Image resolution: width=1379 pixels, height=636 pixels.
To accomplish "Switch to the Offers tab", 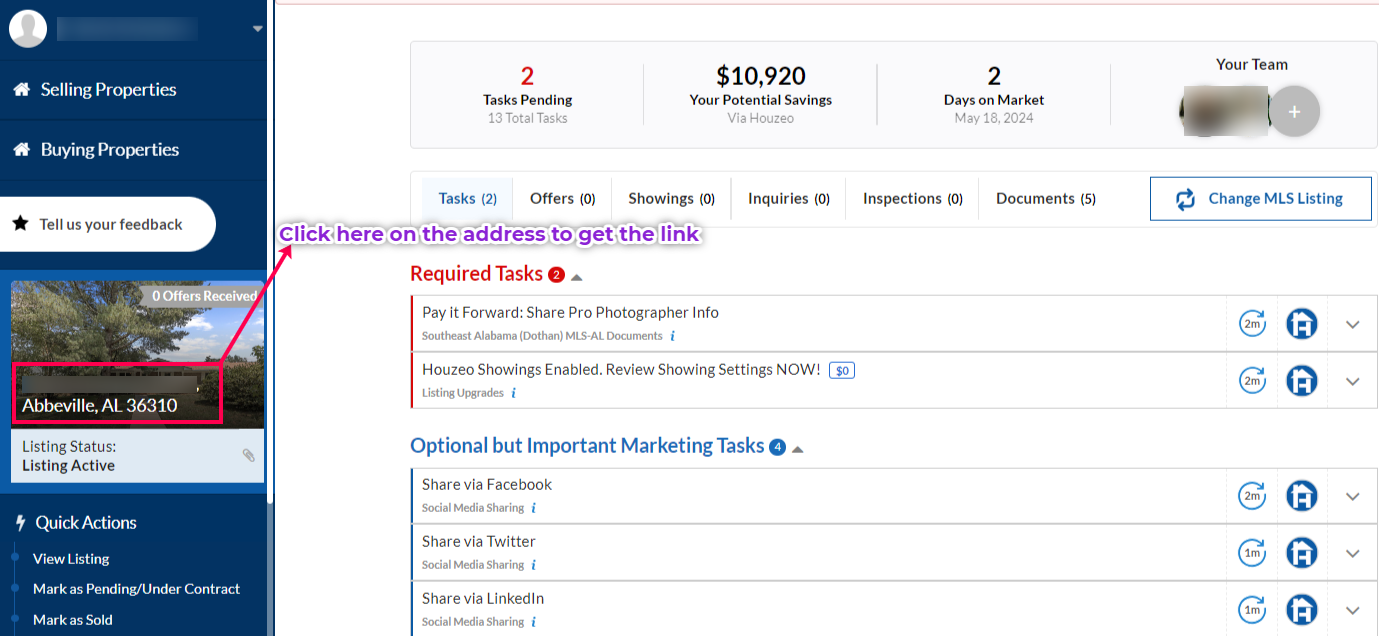I will click(562, 199).
